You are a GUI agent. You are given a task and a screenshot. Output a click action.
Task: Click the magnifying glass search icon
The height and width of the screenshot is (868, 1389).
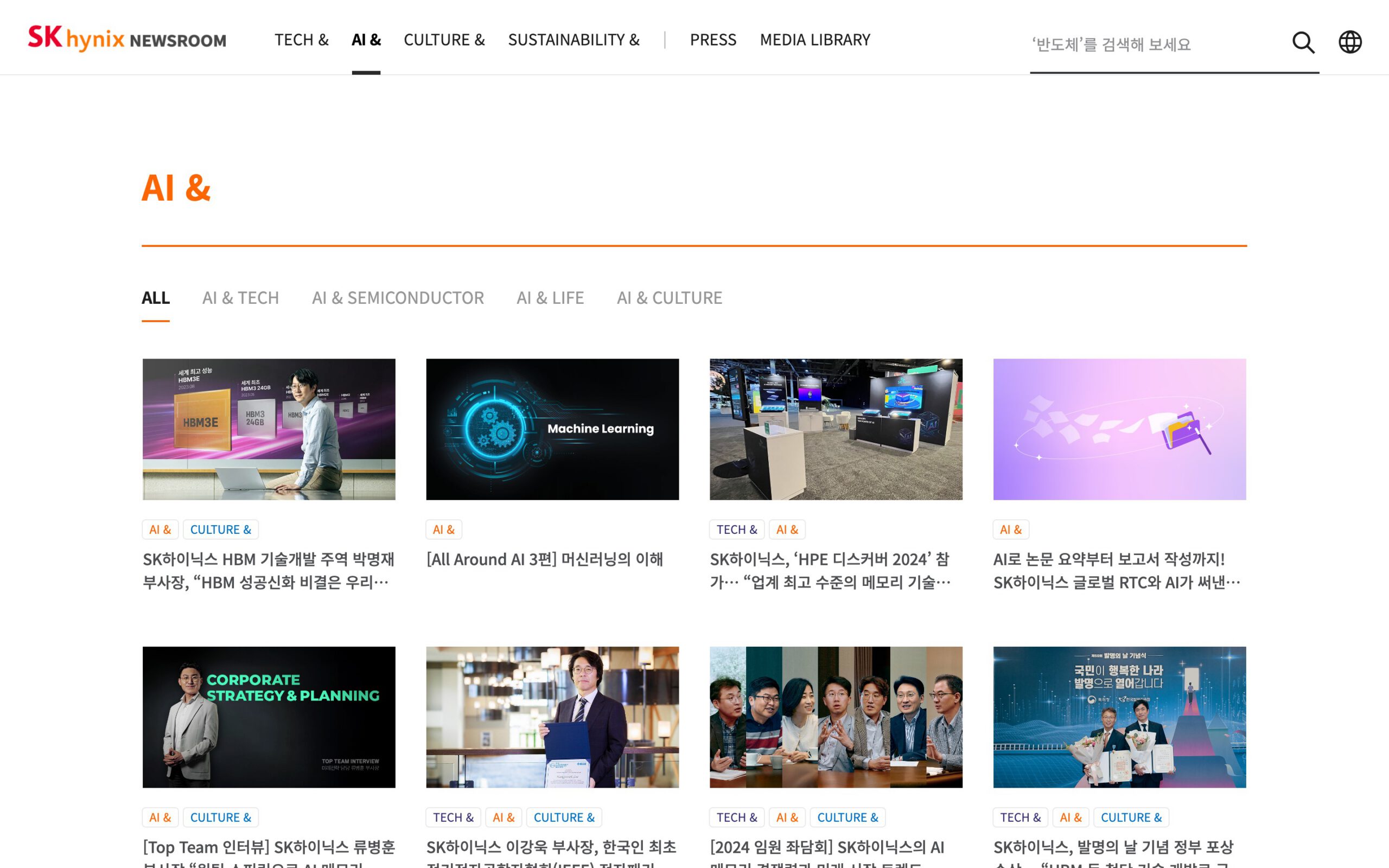coord(1303,42)
